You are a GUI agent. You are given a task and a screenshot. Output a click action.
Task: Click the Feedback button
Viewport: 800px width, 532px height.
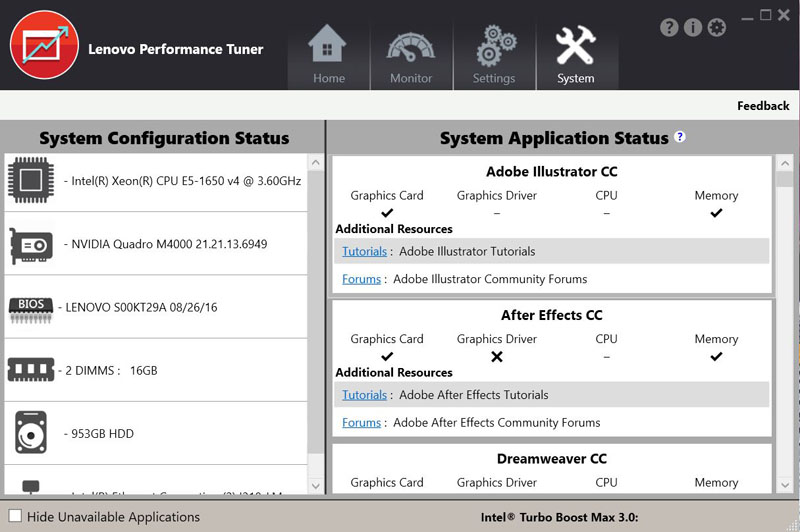pos(763,106)
